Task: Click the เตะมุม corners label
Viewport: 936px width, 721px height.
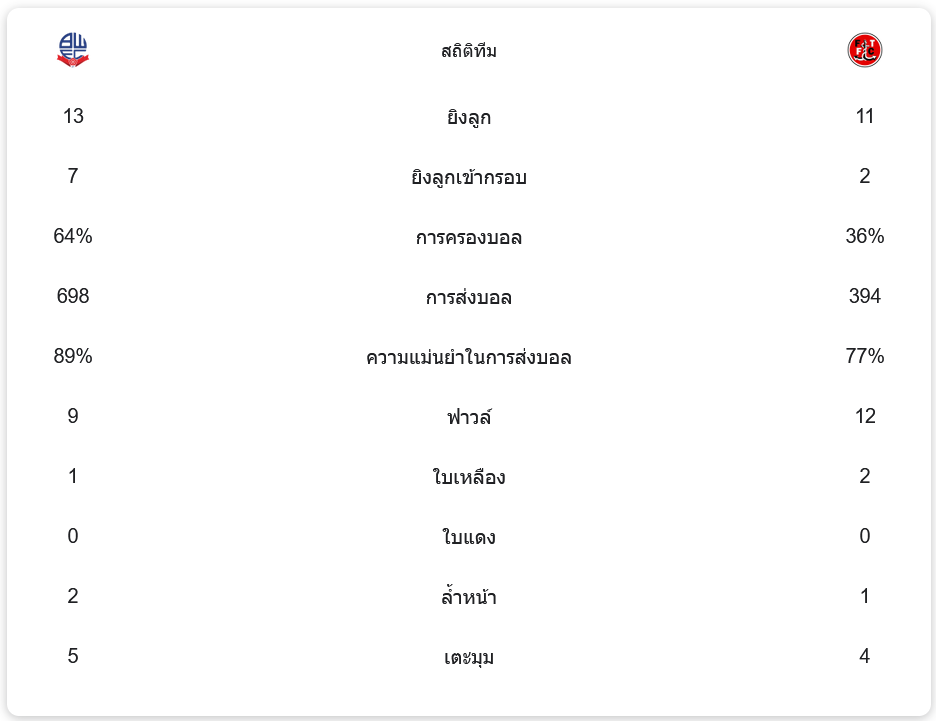Action: pyautogui.click(x=468, y=657)
